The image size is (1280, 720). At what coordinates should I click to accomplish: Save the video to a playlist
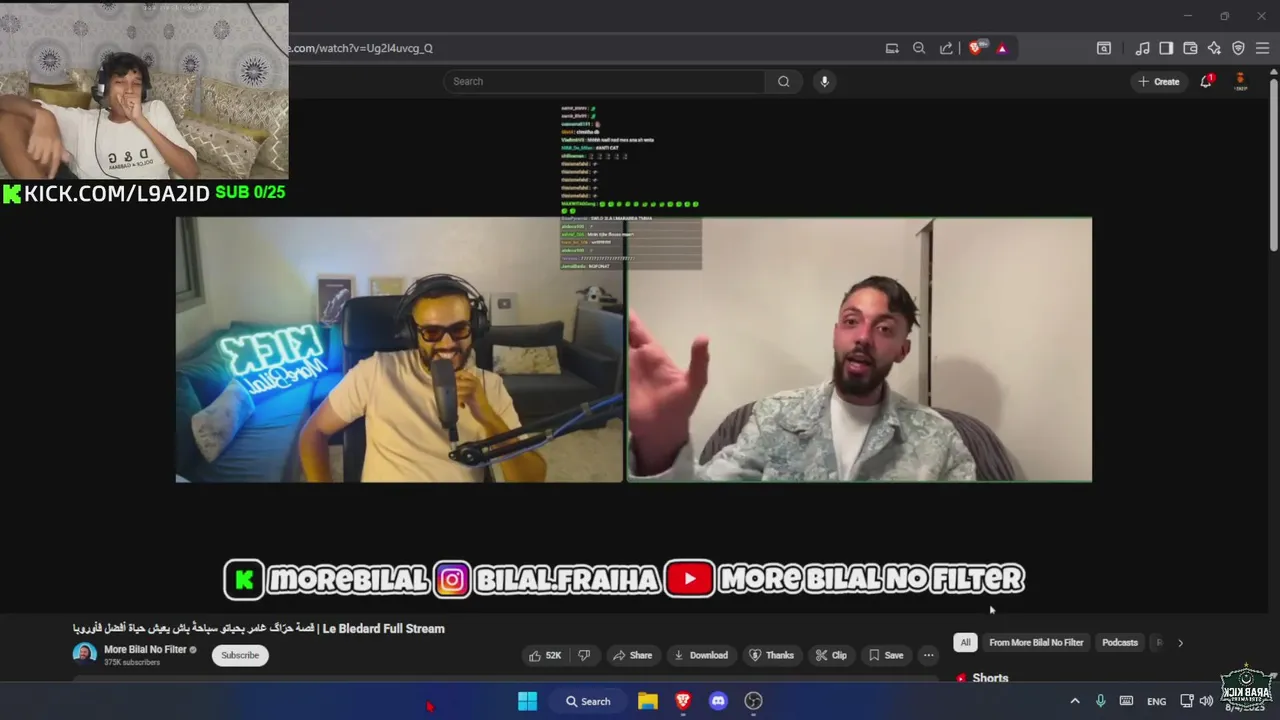pyautogui.click(x=886, y=655)
